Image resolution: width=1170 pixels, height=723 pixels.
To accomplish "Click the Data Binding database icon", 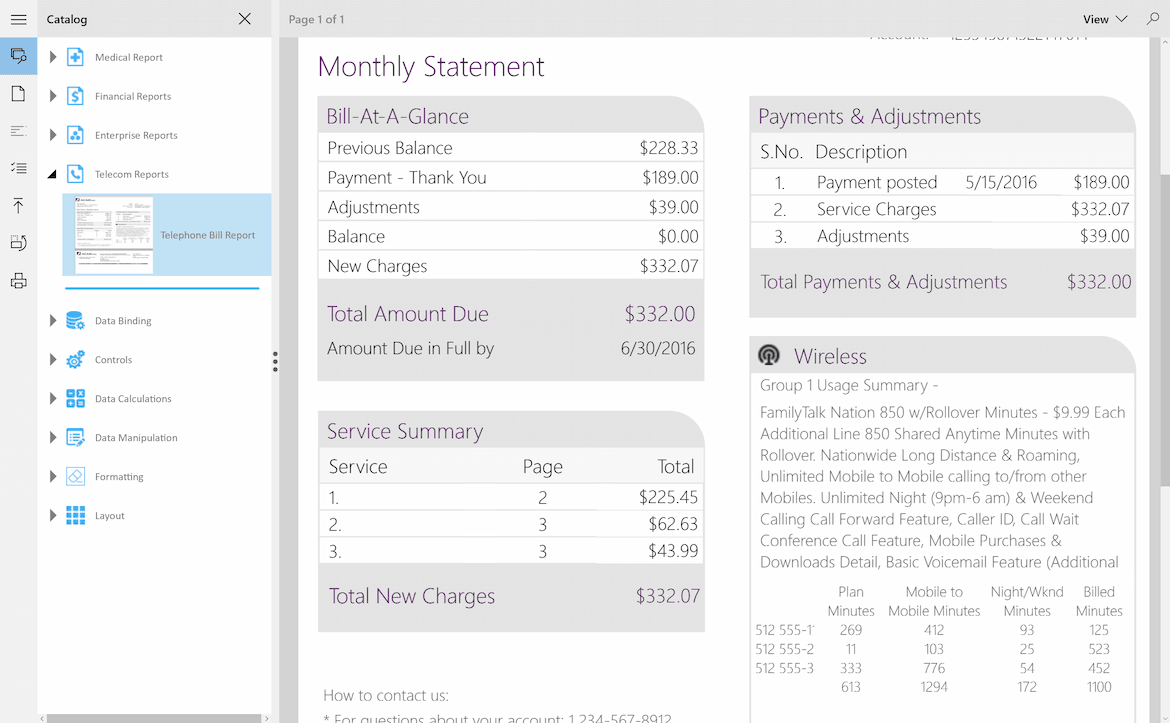I will point(75,320).
